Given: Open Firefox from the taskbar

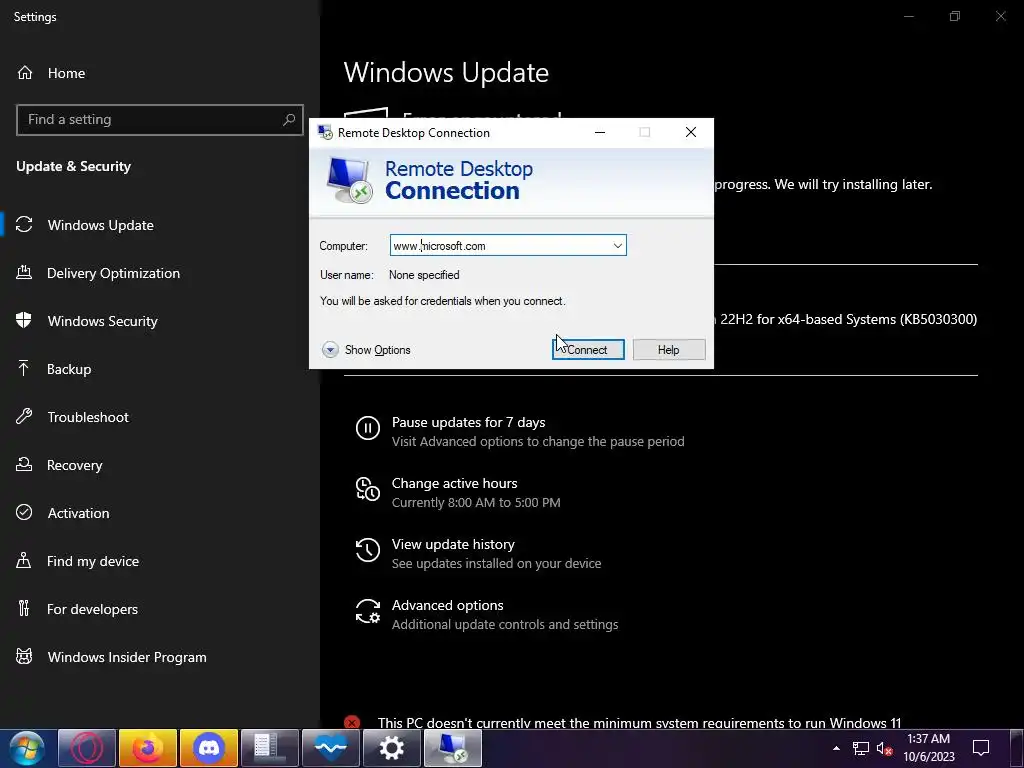Looking at the screenshot, I should 148,748.
